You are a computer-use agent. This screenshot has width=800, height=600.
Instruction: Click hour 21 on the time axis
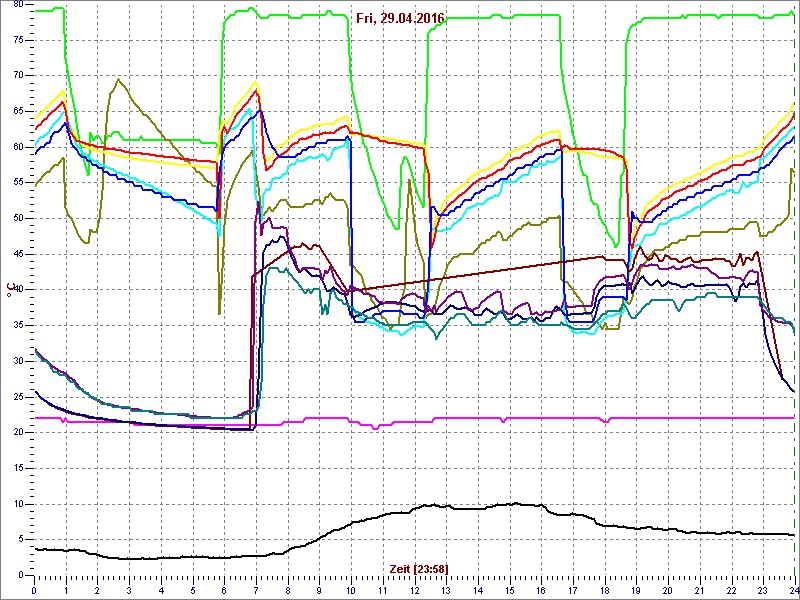pyautogui.click(x=699, y=589)
